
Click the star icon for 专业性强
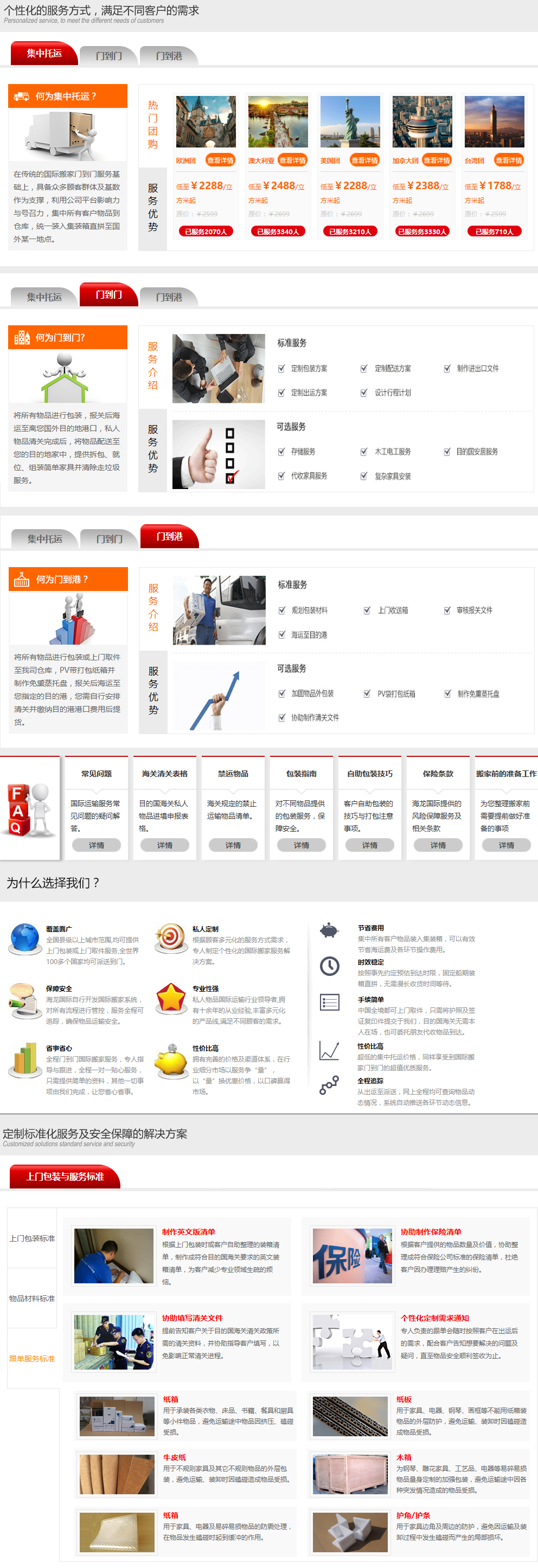coord(171,999)
